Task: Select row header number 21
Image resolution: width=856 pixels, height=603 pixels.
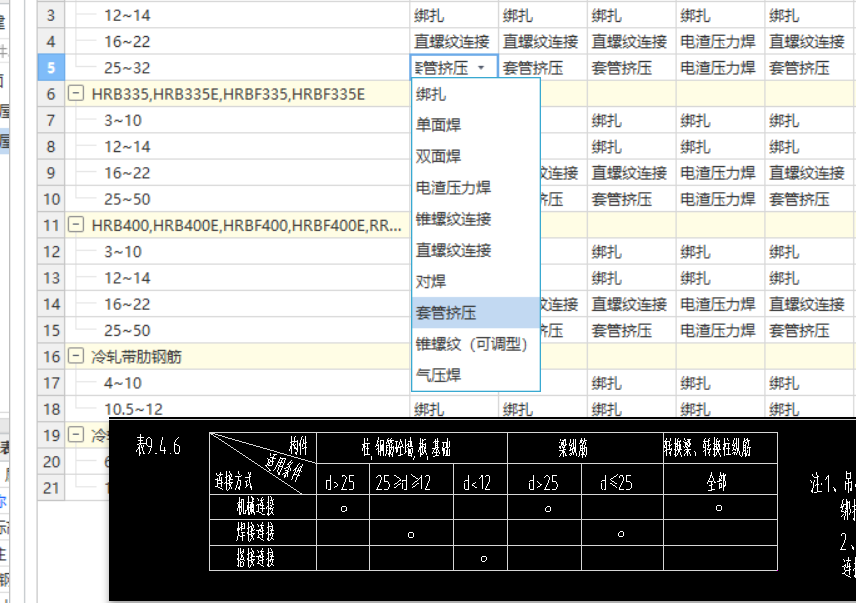Action: click(51, 488)
